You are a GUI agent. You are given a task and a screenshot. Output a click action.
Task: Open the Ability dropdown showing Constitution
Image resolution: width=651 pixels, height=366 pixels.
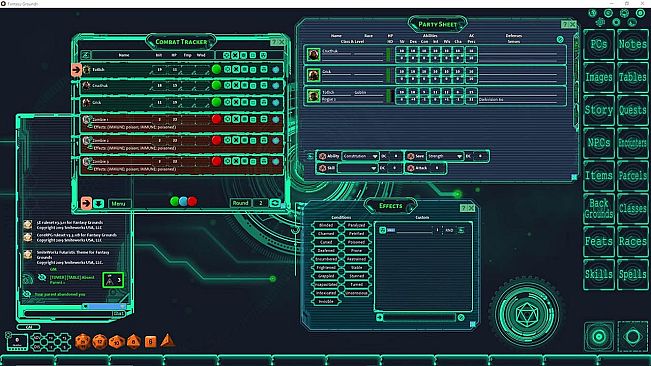click(x=360, y=156)
